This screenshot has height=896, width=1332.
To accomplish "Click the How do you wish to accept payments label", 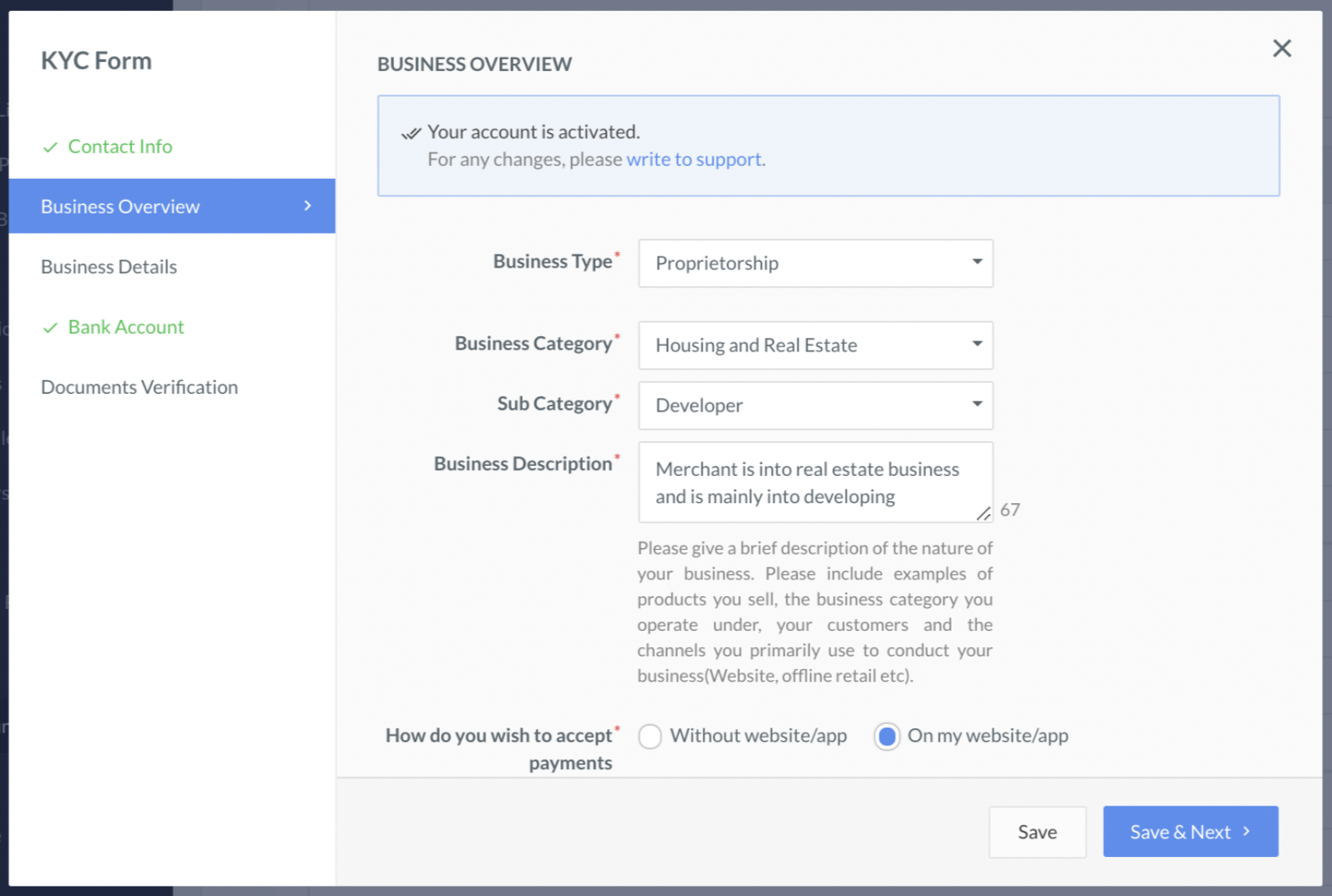I will (499, 749).
